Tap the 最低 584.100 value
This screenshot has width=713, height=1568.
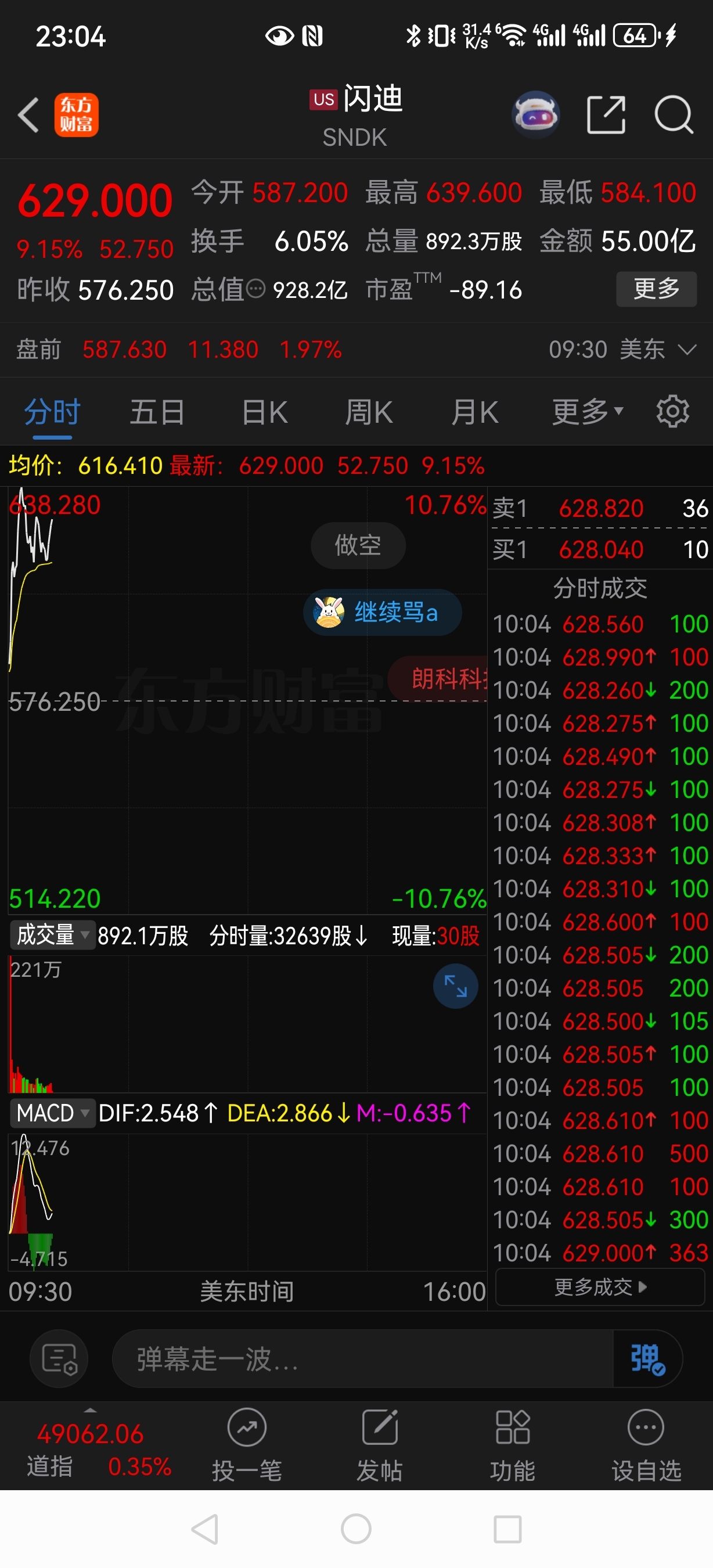[617, 193]
